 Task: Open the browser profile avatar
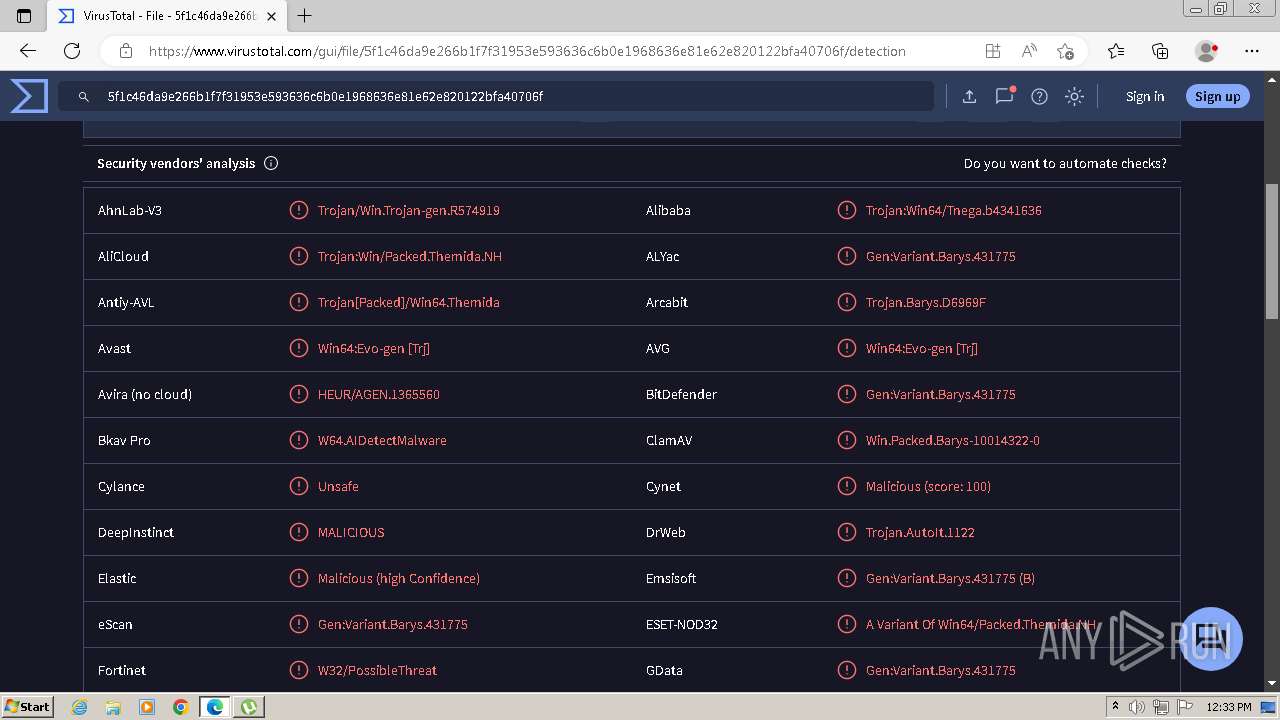click(1207, 51)
